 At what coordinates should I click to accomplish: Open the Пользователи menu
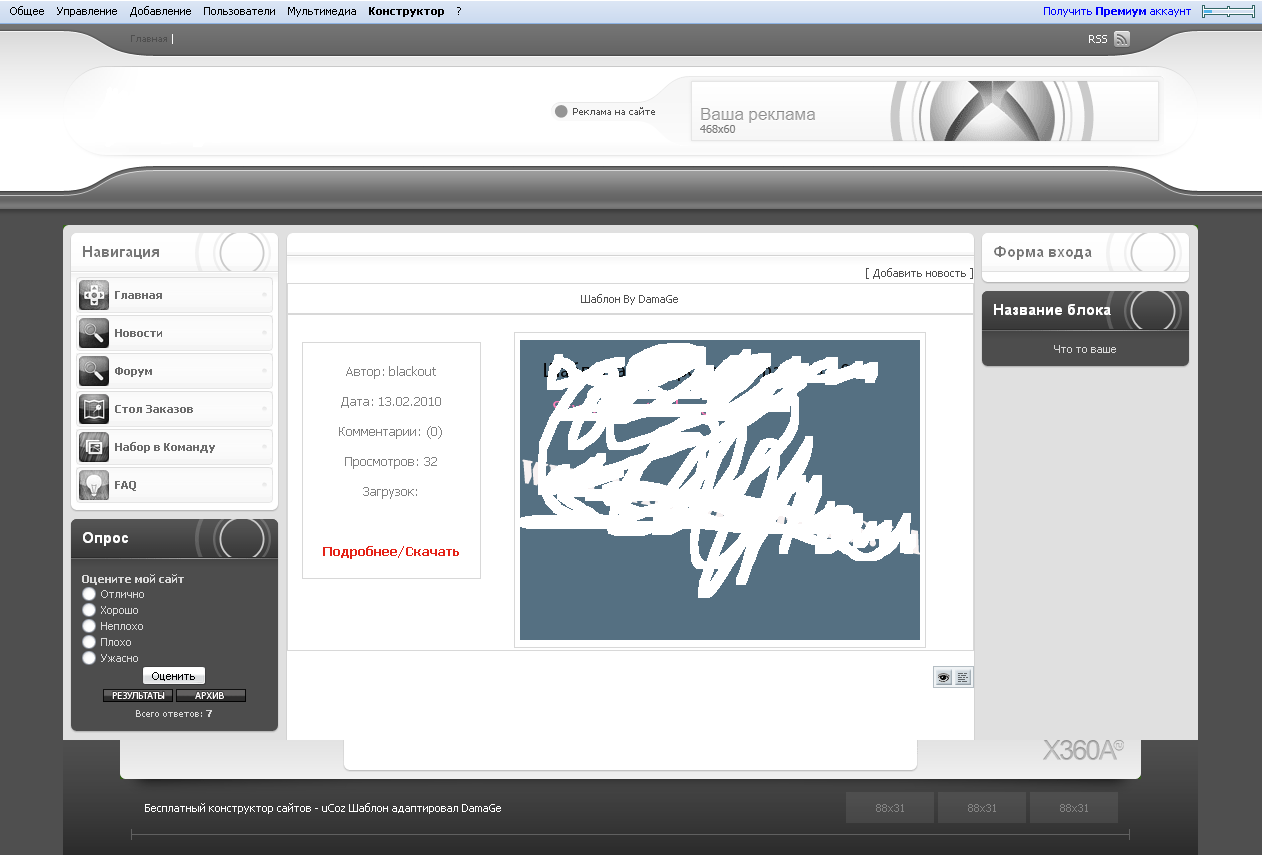point(239,11)
